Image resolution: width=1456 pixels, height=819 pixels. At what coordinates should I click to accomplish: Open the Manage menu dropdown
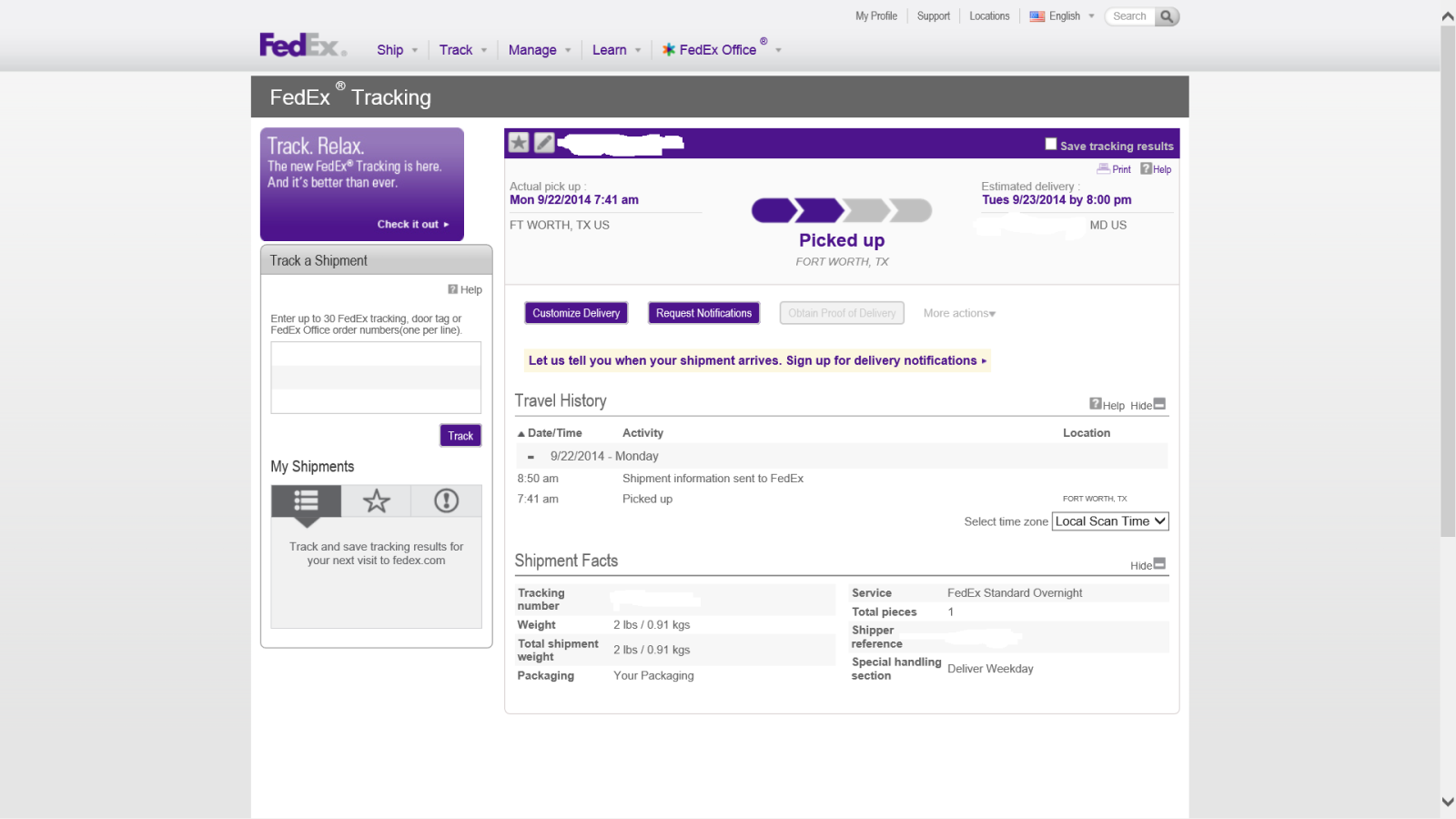[x=540, y=50]
